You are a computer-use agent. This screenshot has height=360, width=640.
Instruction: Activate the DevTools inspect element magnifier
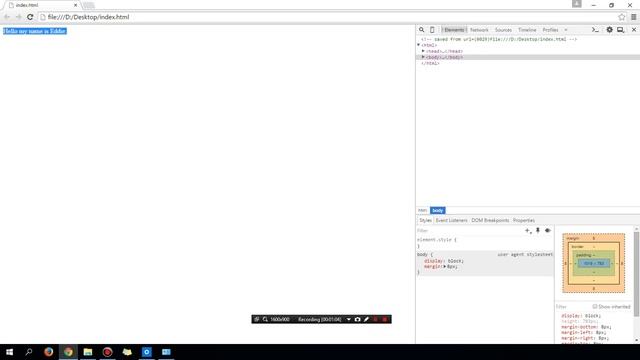[x=422, y=30]
